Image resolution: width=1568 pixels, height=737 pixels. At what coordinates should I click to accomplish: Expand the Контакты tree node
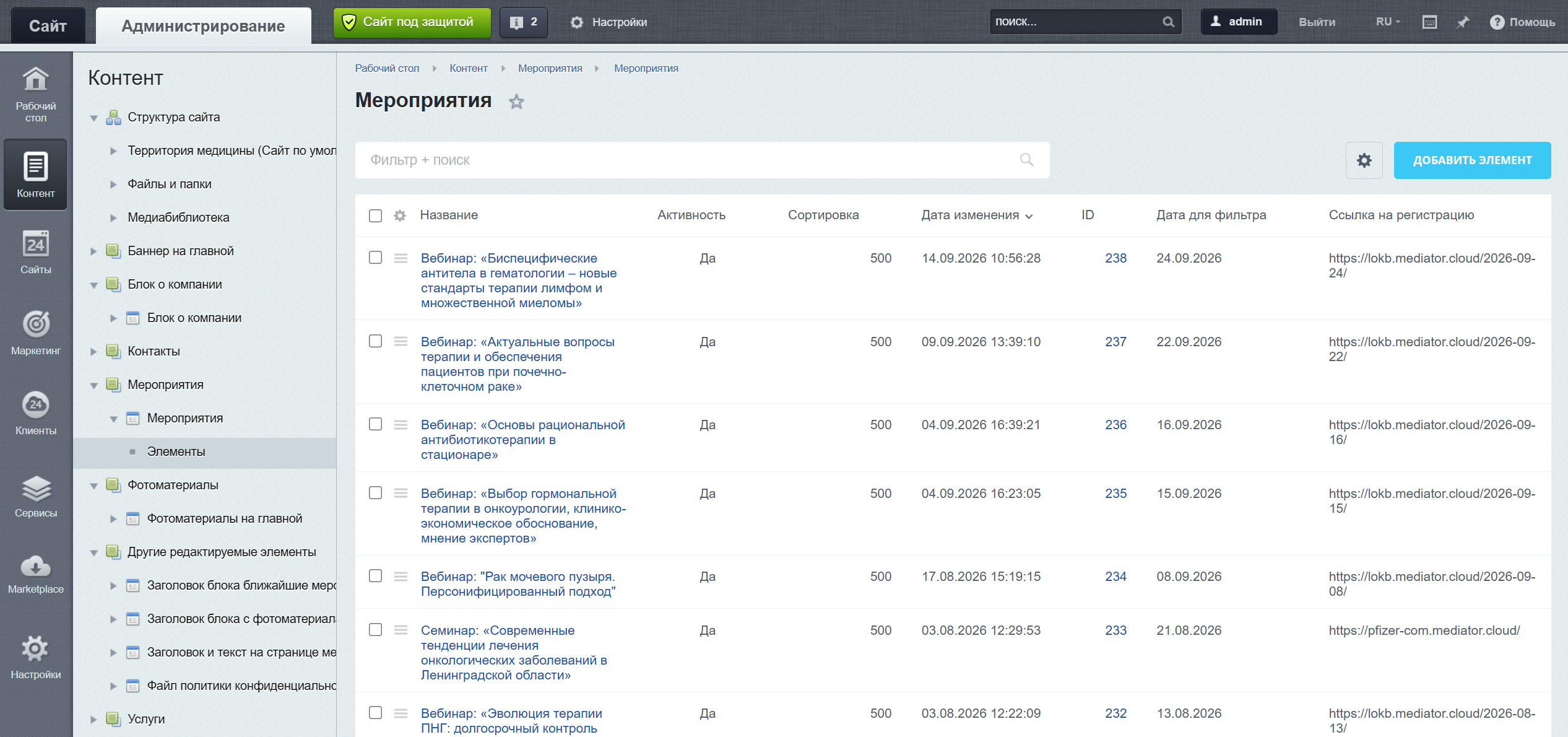(x=93, y=352)
